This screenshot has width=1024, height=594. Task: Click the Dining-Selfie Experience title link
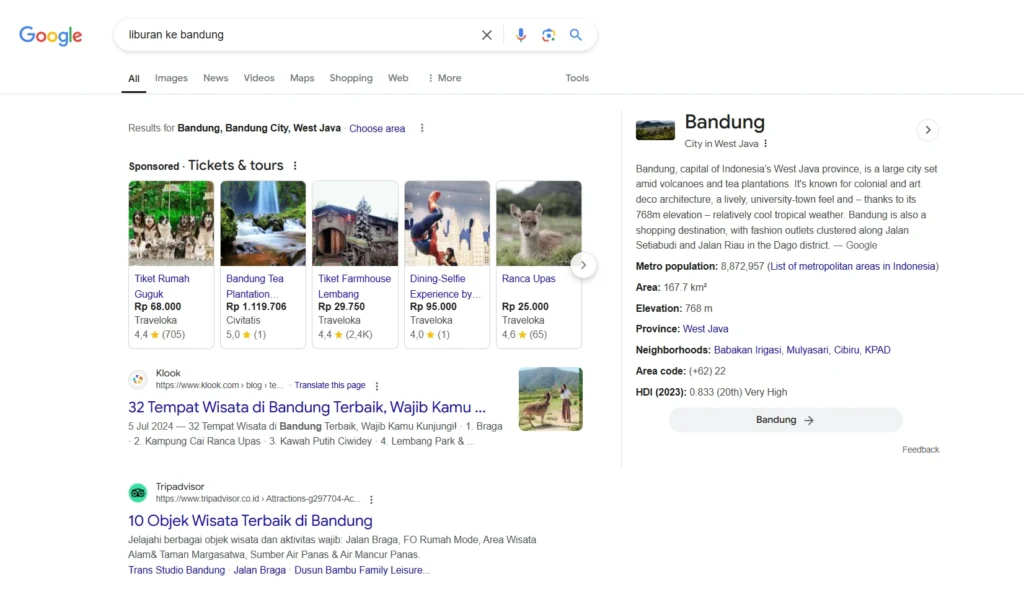(445, 286)
